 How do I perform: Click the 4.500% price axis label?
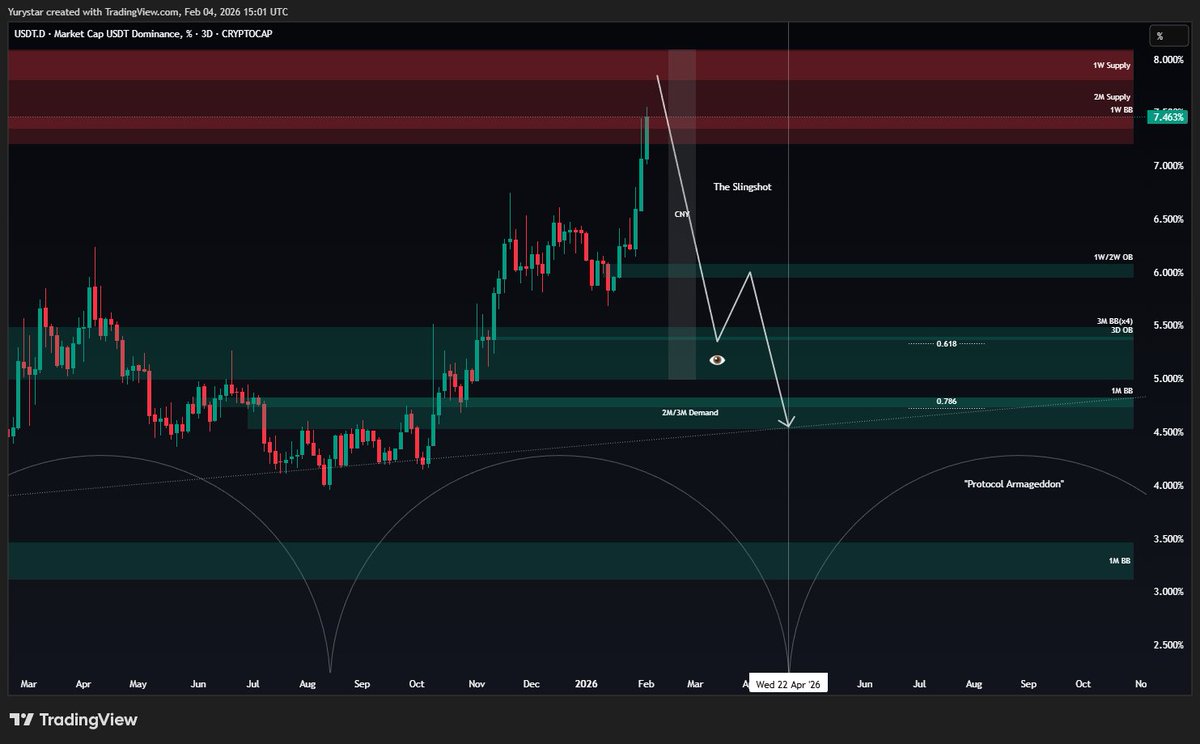(1168, 433)
